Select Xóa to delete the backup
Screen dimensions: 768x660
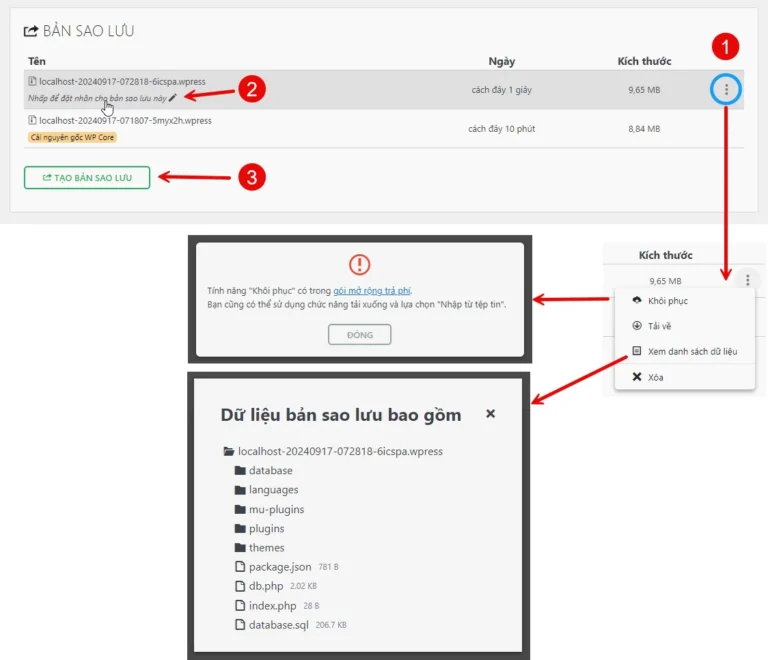click(x=655, y=377)
